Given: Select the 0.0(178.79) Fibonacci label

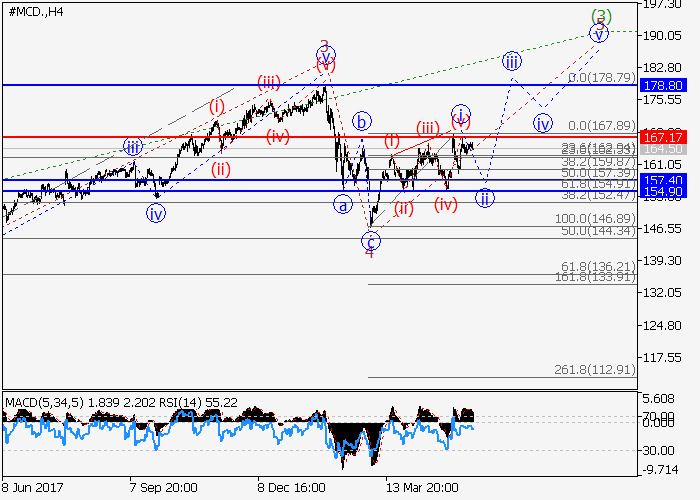Looking at the screenshot, I should (602, 77).
